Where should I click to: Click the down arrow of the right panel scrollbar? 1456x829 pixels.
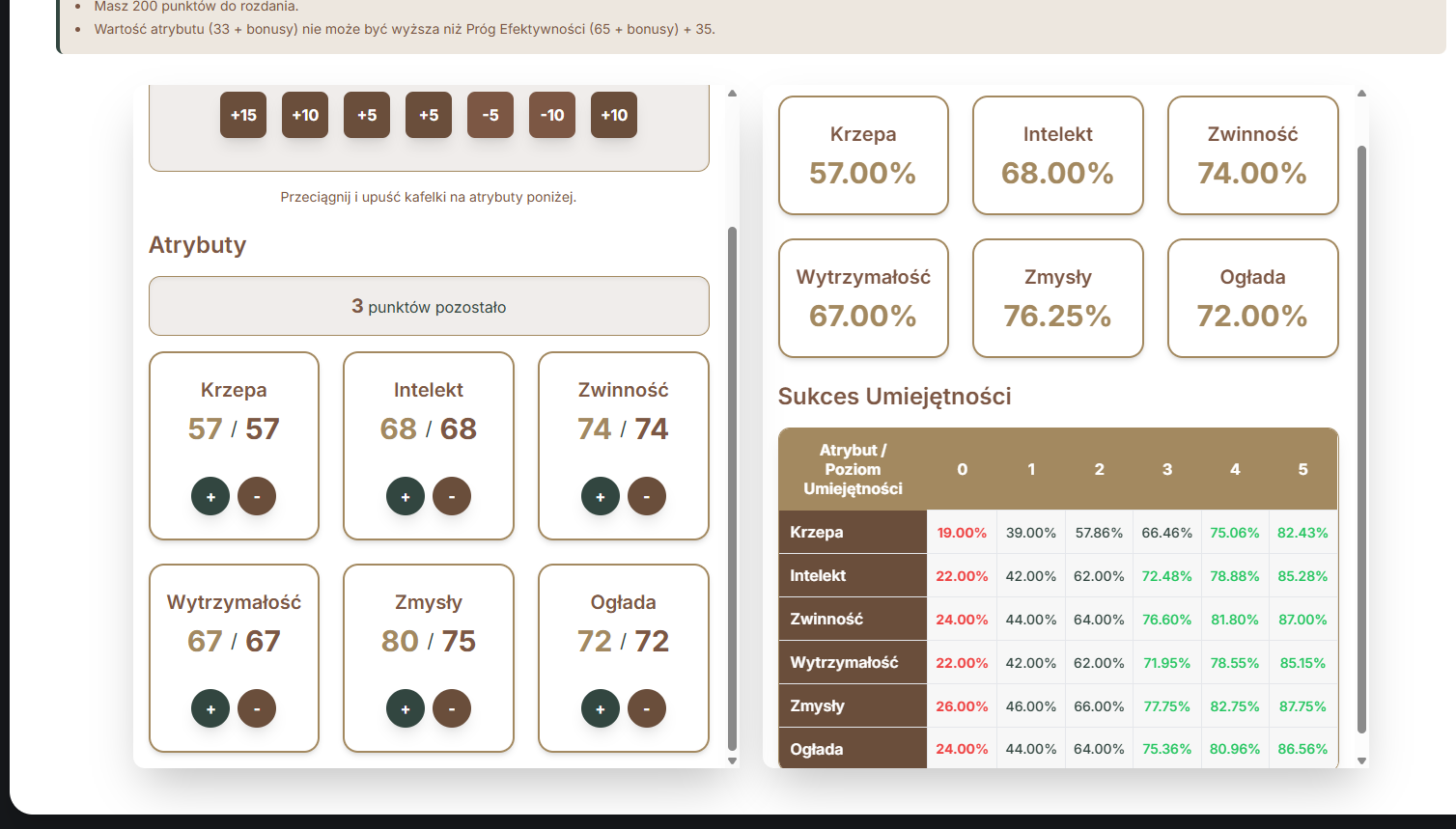(1361, 760)
